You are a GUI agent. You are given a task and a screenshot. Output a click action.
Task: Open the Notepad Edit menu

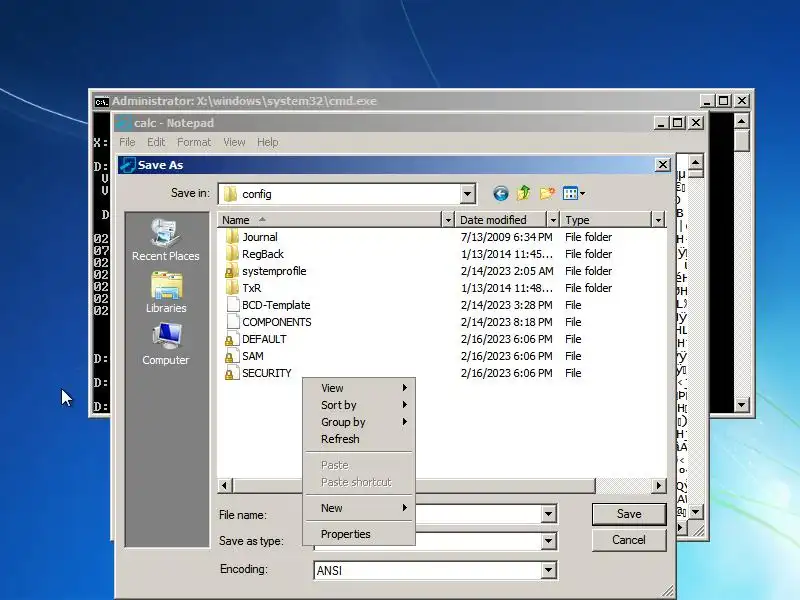[156, 142]
